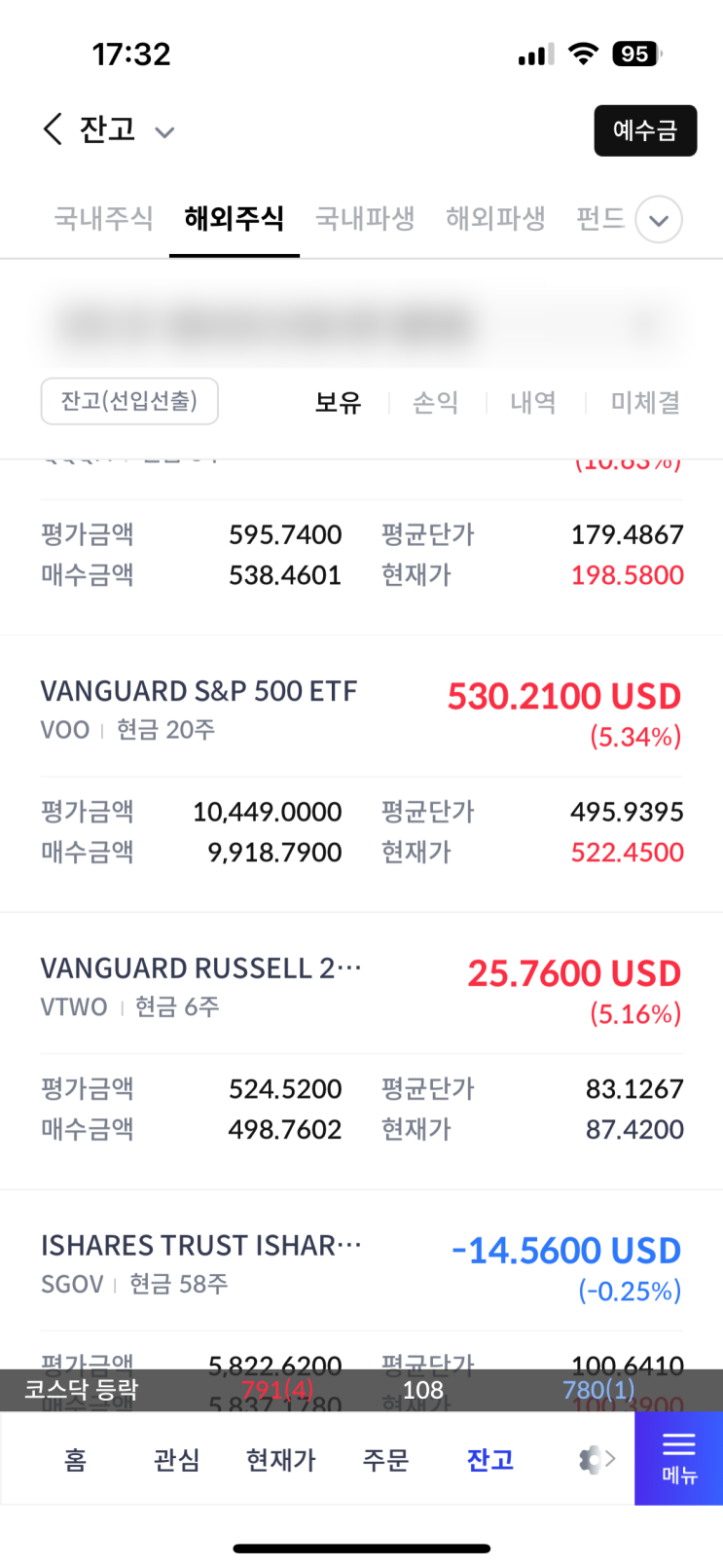Select the 내역 view option
This screenshot has width=723, height=1568.
tap(533, 402)
